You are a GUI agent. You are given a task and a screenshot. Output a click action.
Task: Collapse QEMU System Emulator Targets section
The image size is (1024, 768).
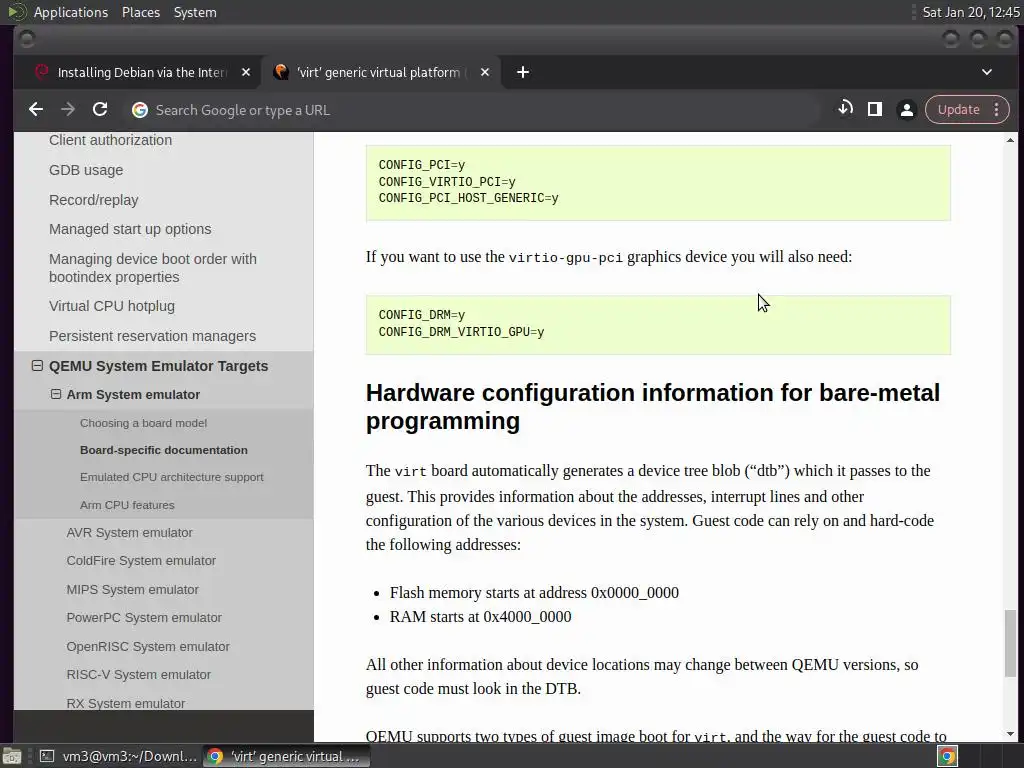pyautogui.click(x=37, y=366)
